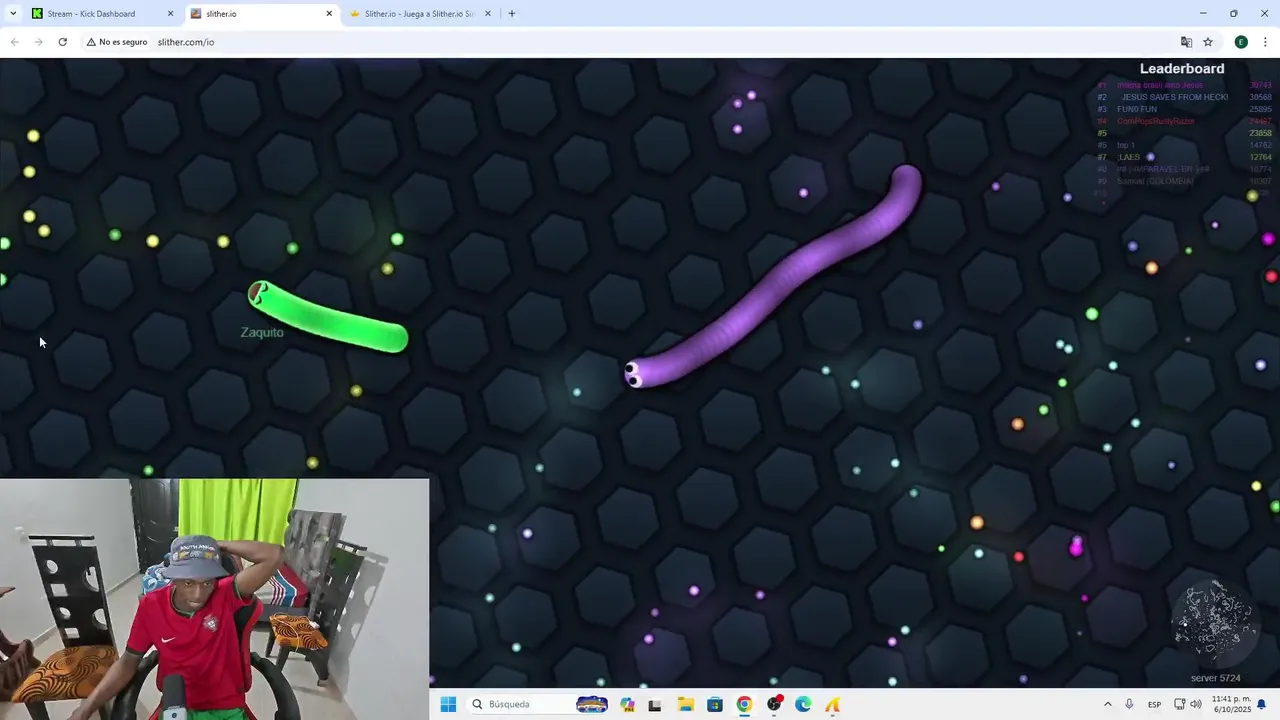This screenshot has width=1280, height=720.
Task: Switch to the Stream - Kick Dashboard tab
Action: [x=102, y=14]
